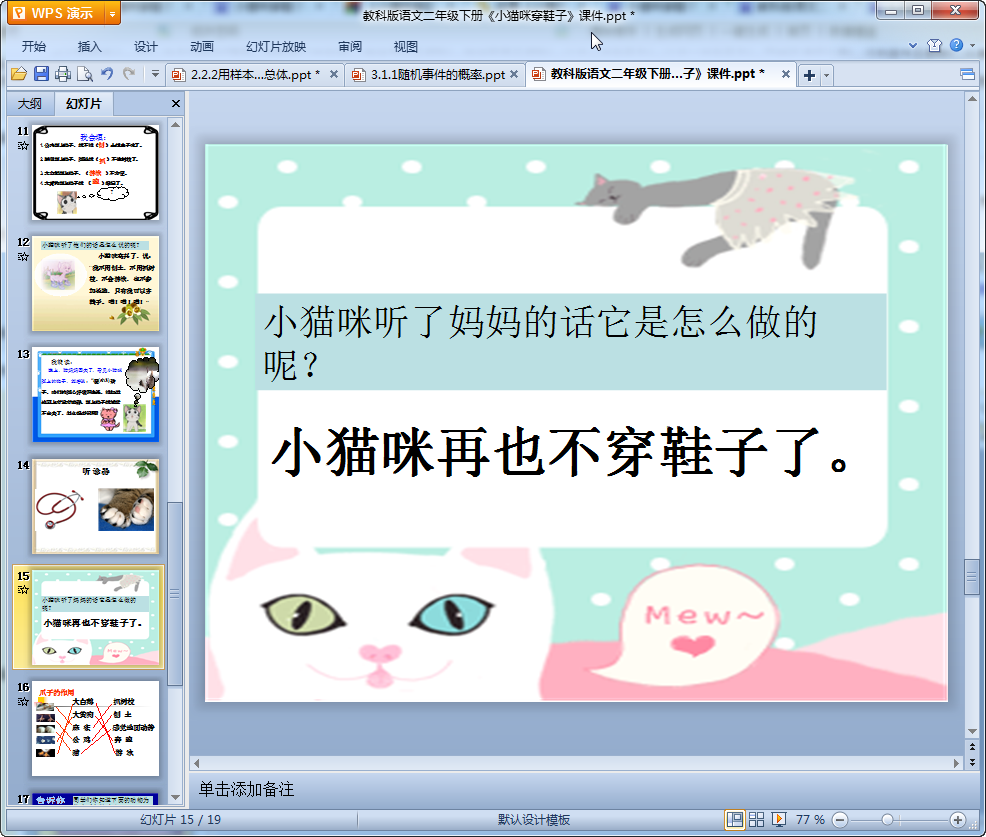
Task: Click the save floppy disk icon
Action: click(42, 74)
